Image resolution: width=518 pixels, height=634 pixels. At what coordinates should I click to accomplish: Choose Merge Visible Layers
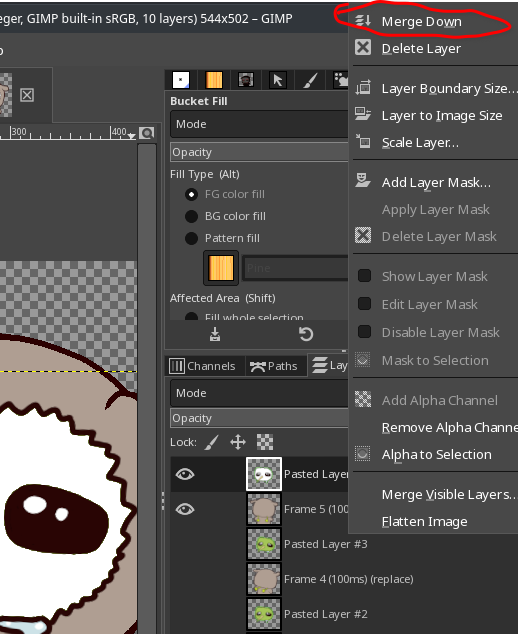click(433, 495)
